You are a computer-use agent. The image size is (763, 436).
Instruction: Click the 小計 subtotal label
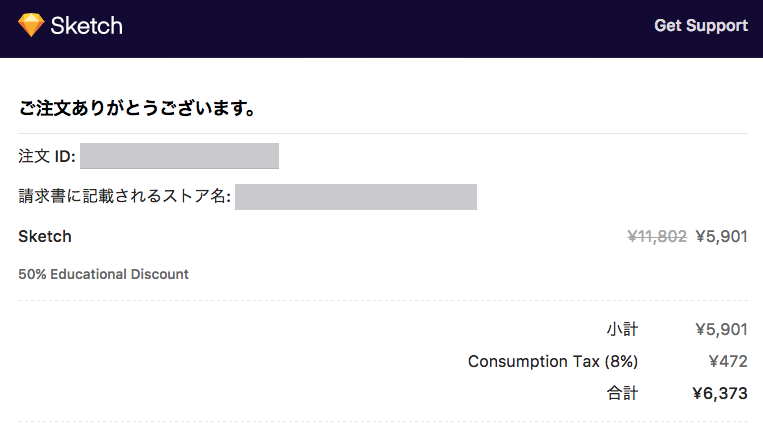pos(622,329)
